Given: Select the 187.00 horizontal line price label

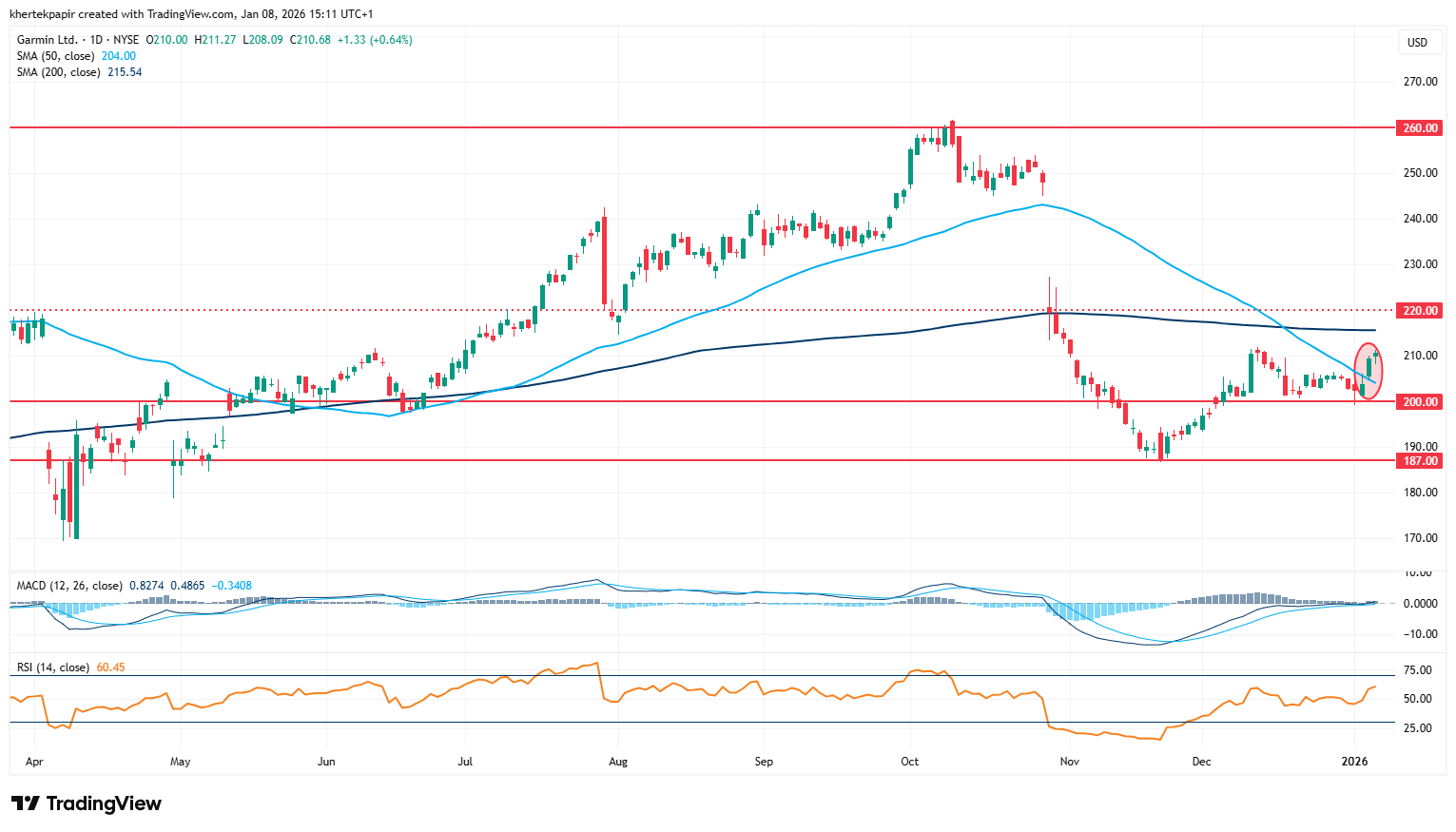Looking at the screenshot, I should pyautogui.click(x=1420, y=461).
